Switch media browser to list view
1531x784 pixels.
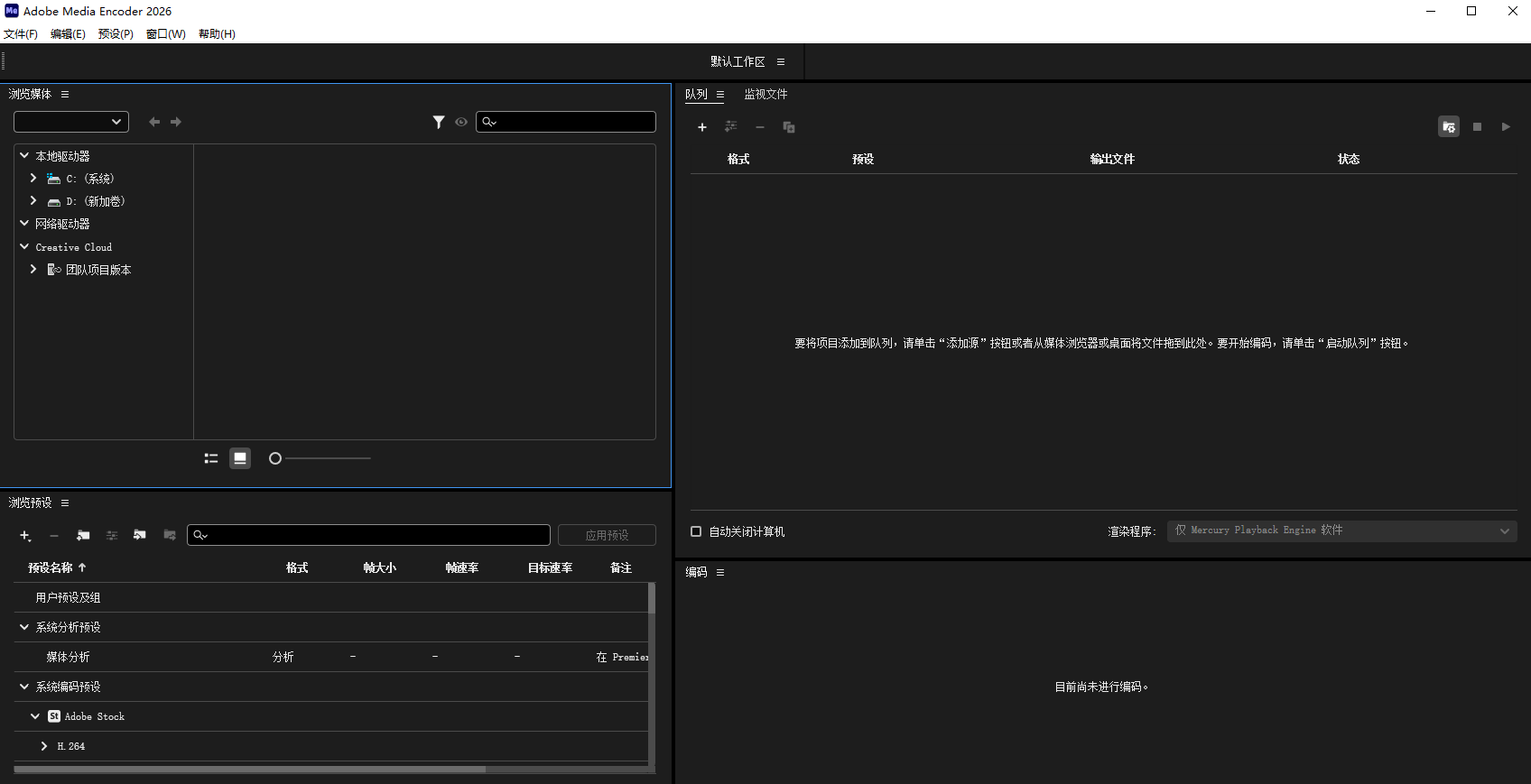211,458
